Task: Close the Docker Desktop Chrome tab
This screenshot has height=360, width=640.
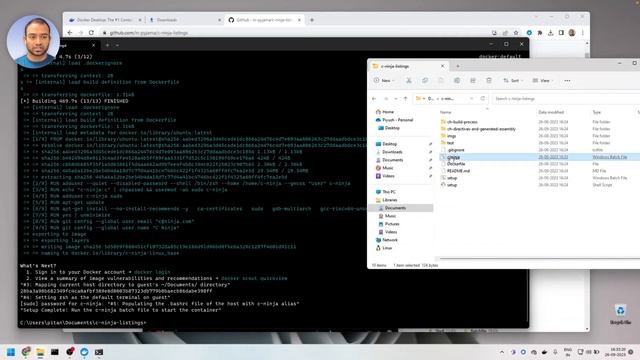Action: tap(140, 20)
